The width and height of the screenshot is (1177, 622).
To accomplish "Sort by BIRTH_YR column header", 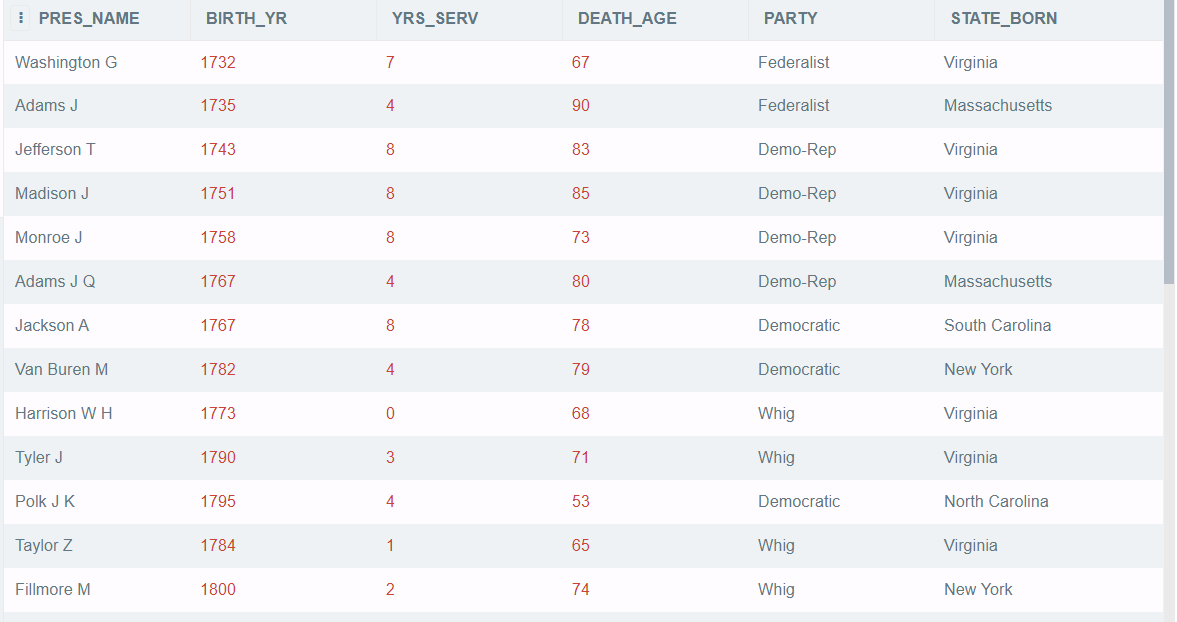I will 246,19.
